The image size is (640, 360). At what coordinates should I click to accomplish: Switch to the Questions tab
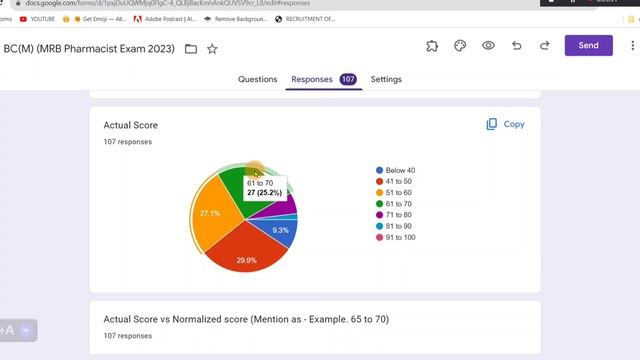pos(258,79)
